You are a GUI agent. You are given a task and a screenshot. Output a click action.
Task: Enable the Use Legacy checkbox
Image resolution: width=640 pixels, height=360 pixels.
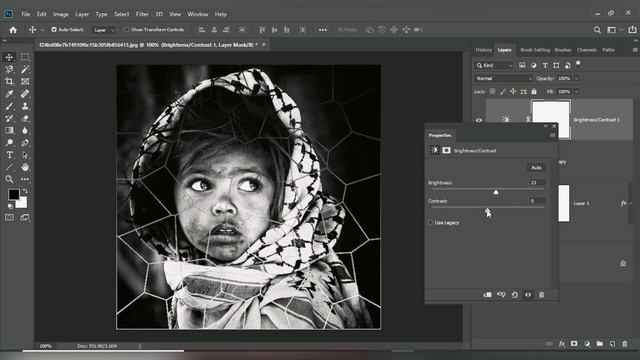pos(430,223)
